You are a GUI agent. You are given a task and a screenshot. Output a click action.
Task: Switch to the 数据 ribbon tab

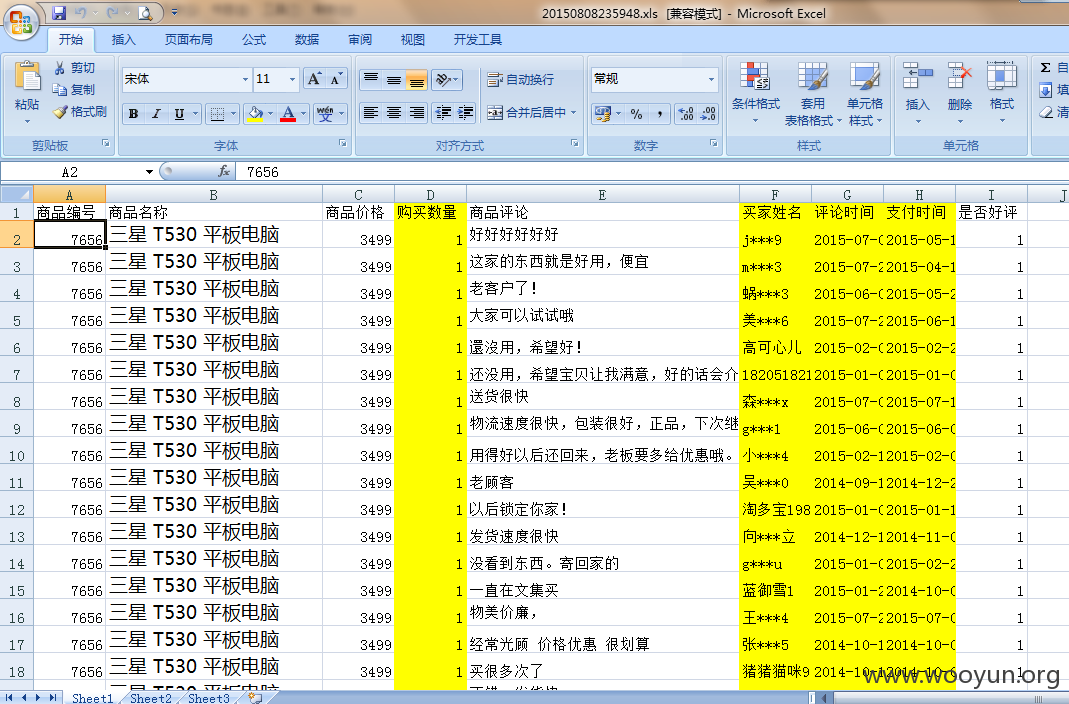coord(307,40)
